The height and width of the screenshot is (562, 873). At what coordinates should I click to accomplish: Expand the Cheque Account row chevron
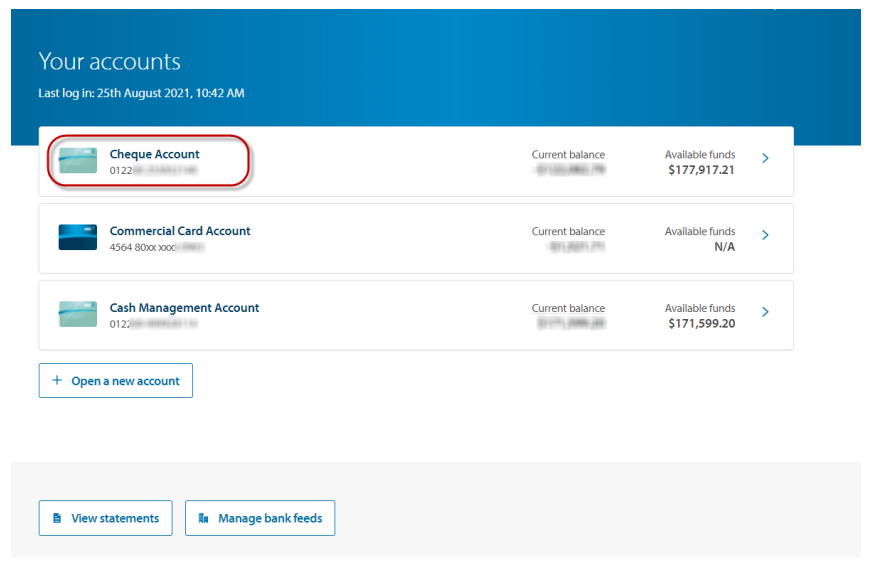(x=765, y=158)
